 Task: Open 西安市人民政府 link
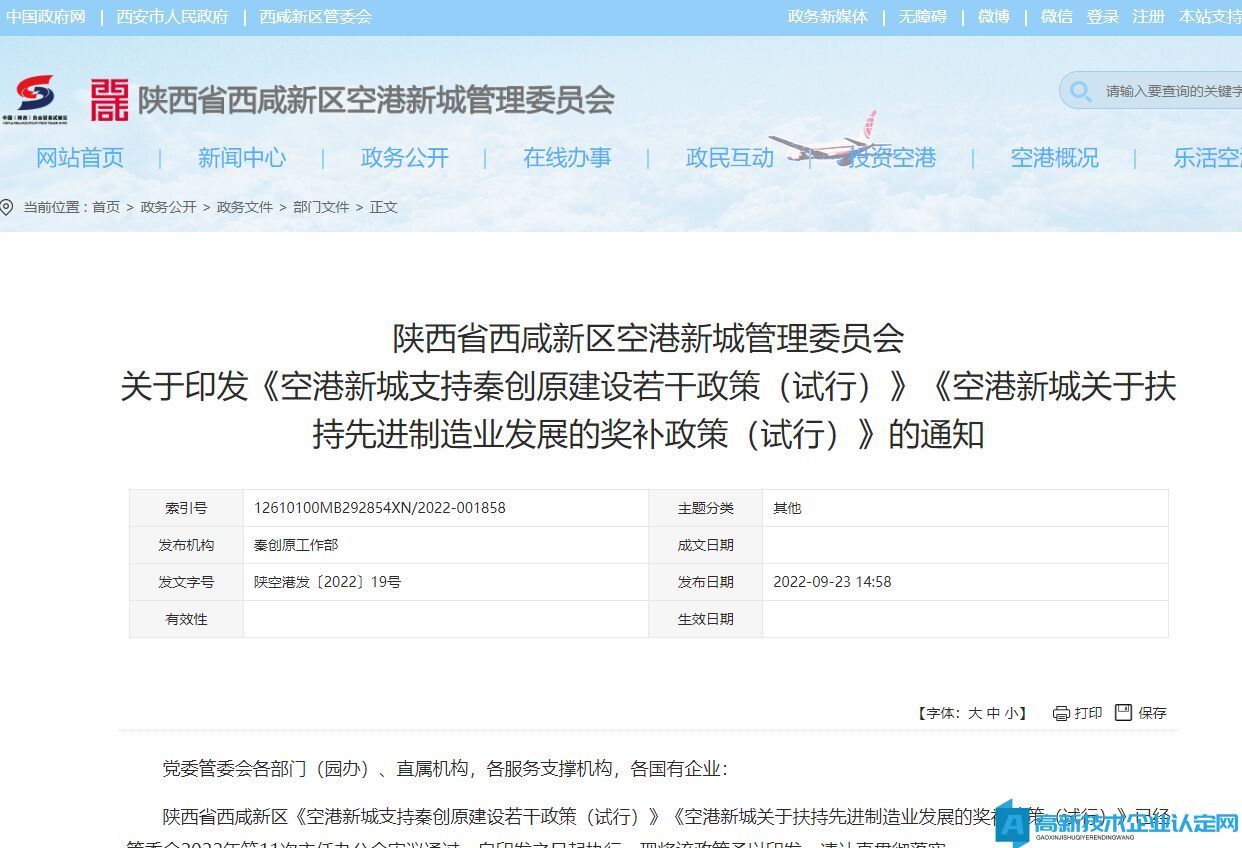[172, 17]
